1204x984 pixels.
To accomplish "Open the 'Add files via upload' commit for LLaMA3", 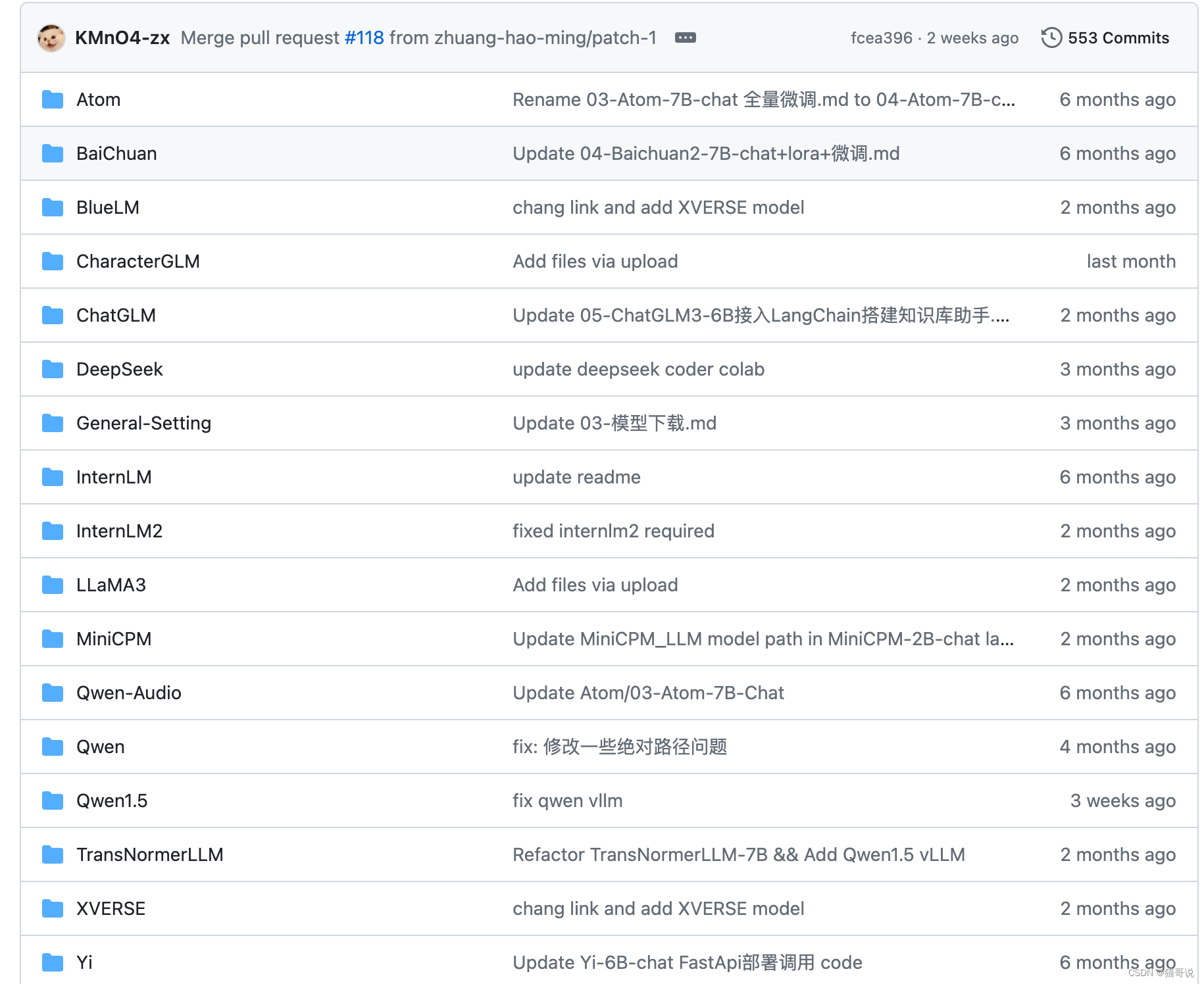I will [x=595, y=585].
